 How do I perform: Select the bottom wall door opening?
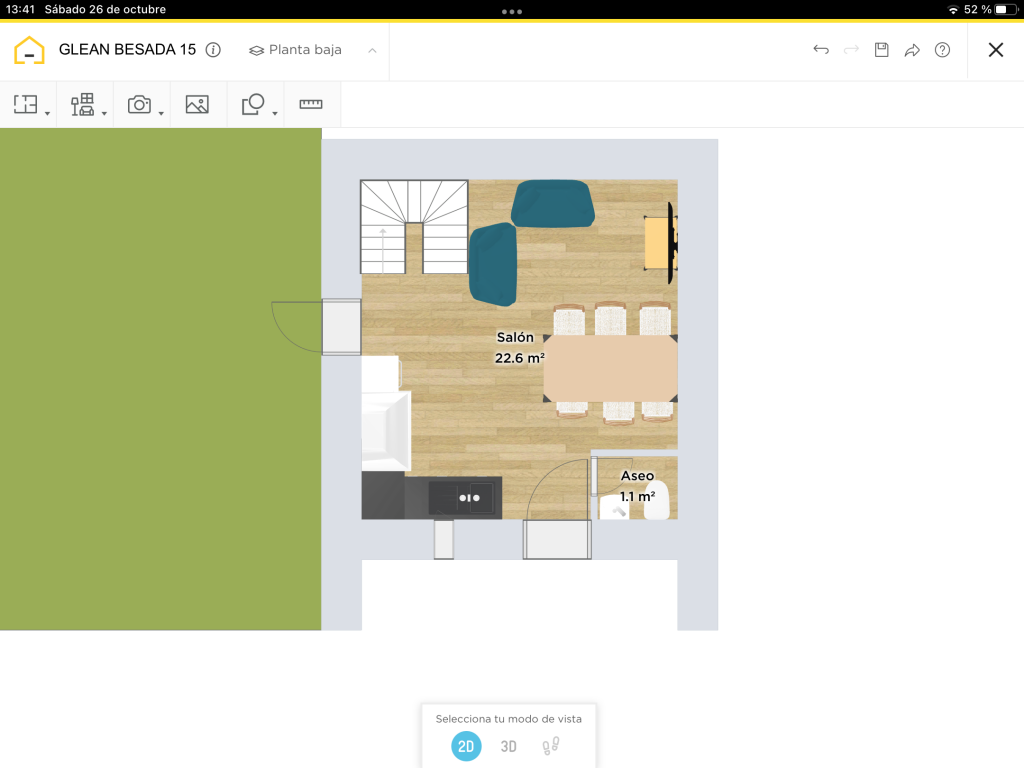tap(557, 539)
